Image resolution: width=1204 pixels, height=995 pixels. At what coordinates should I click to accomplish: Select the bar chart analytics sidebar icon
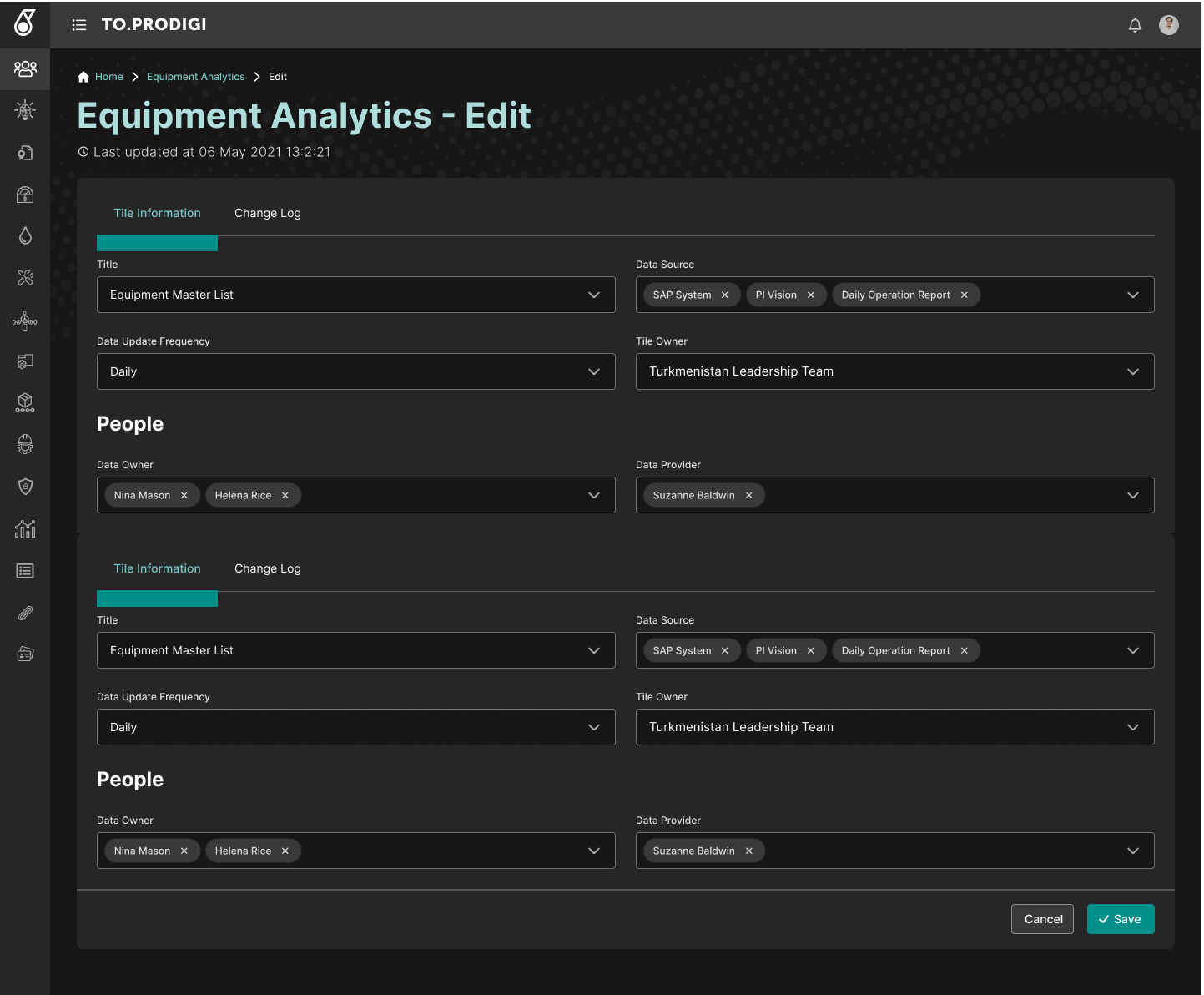pyautogui.click(x=25, y=528)
